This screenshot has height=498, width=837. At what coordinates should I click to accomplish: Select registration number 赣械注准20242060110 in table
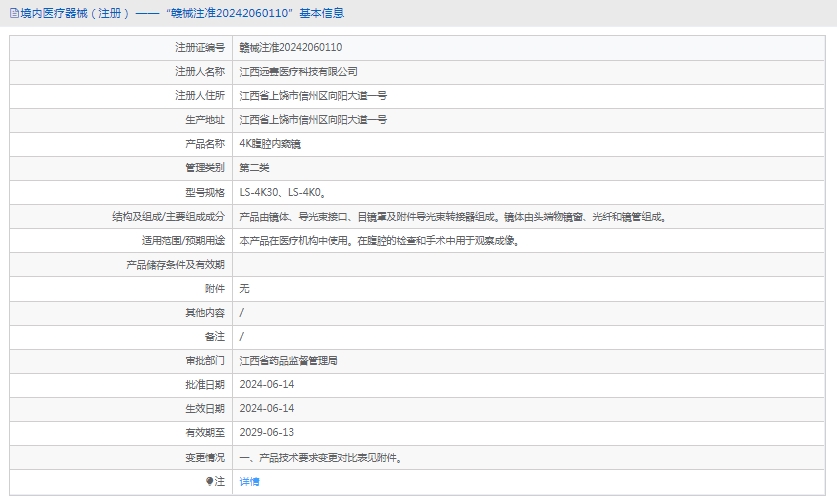(x=291, y=47)
